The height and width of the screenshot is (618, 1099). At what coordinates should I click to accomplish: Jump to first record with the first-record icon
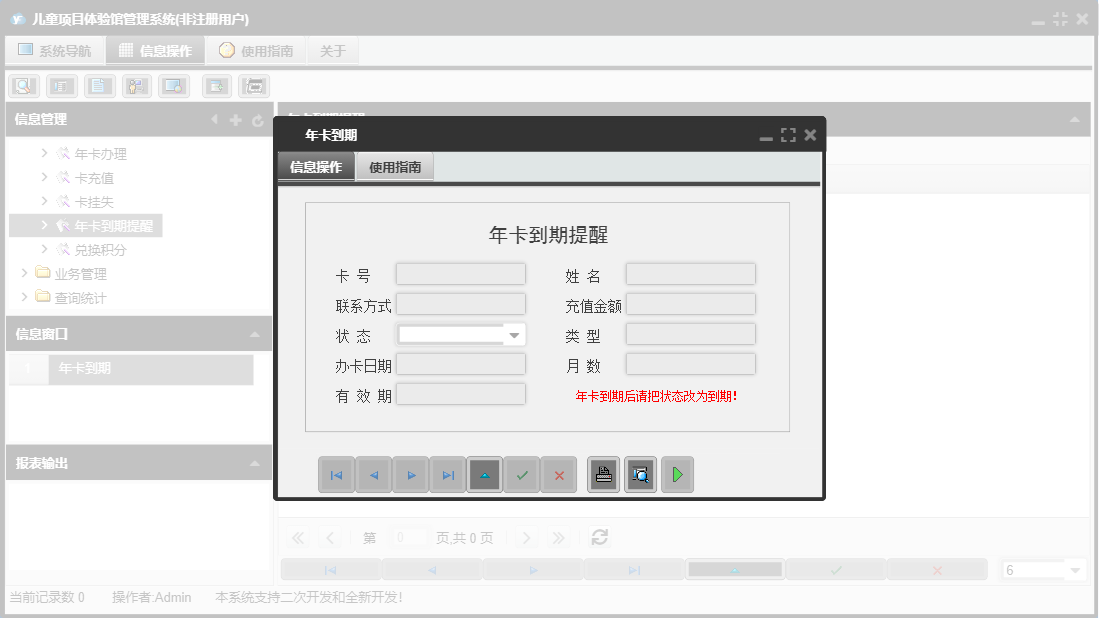(336, 474)
